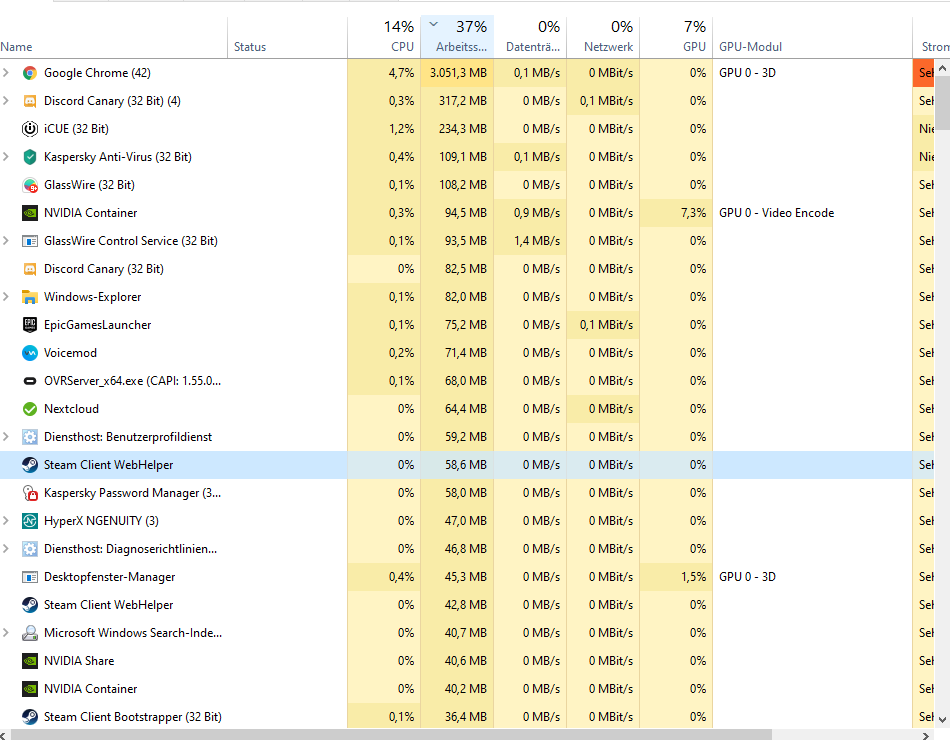Click the horizontal scrollbar thumb

391,735
